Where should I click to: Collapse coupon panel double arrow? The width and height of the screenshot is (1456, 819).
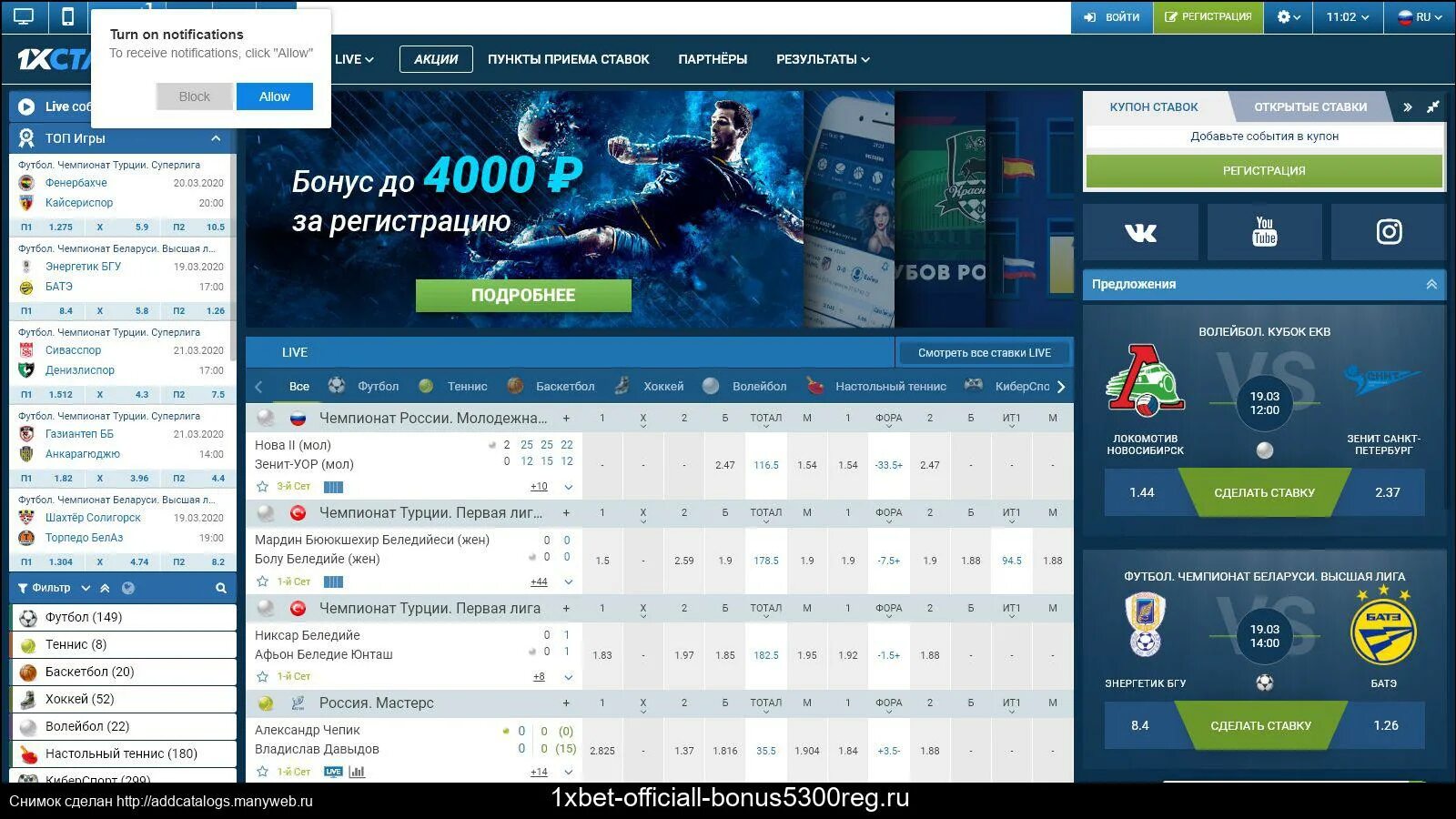click(1408, 107)
